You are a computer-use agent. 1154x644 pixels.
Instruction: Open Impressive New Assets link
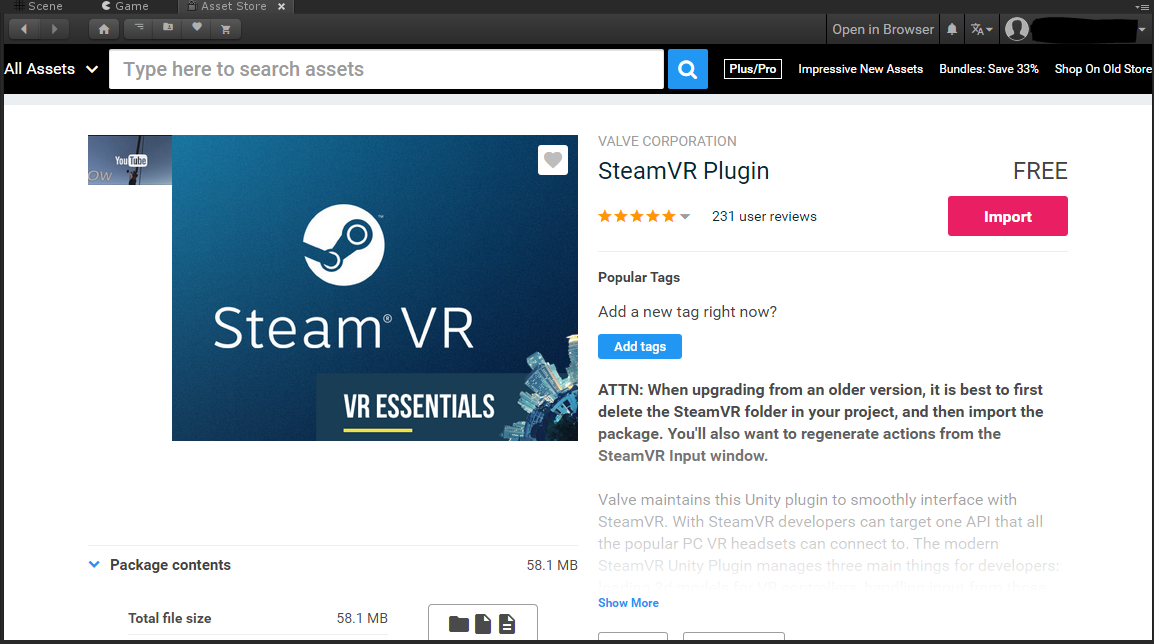tap(860, 69)
